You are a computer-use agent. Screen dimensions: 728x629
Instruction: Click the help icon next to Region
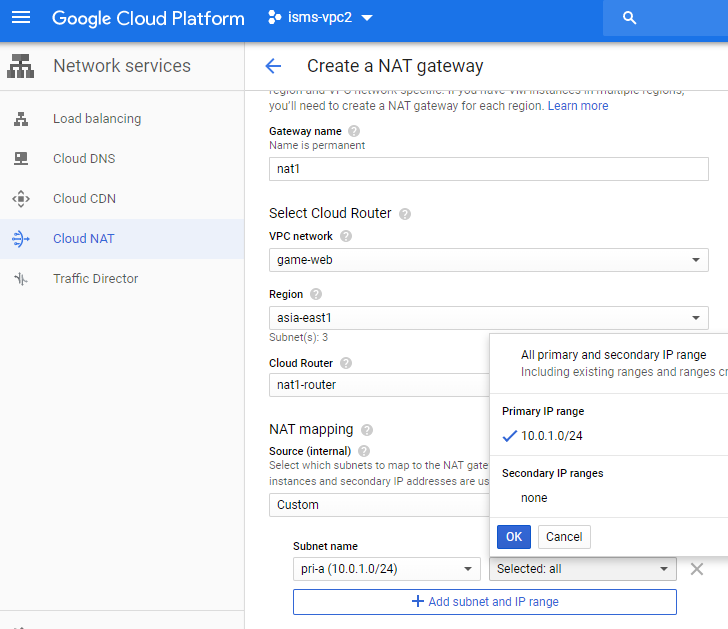click(x=316, y=294)
